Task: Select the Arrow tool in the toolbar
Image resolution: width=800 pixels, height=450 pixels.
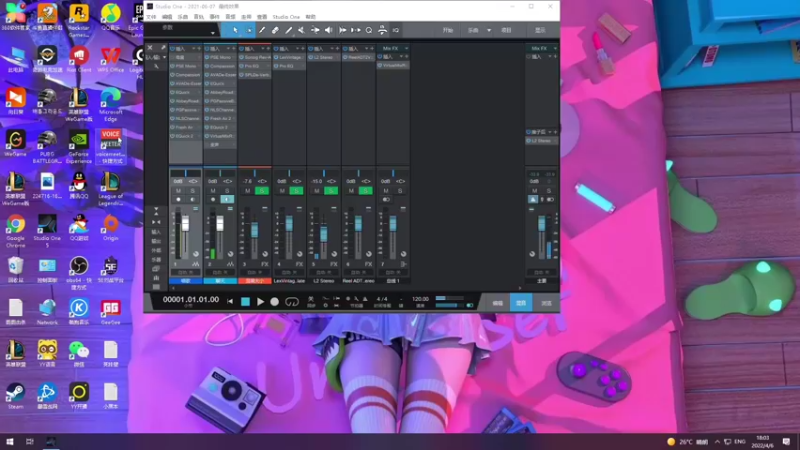Action: [x=235, y=30]
